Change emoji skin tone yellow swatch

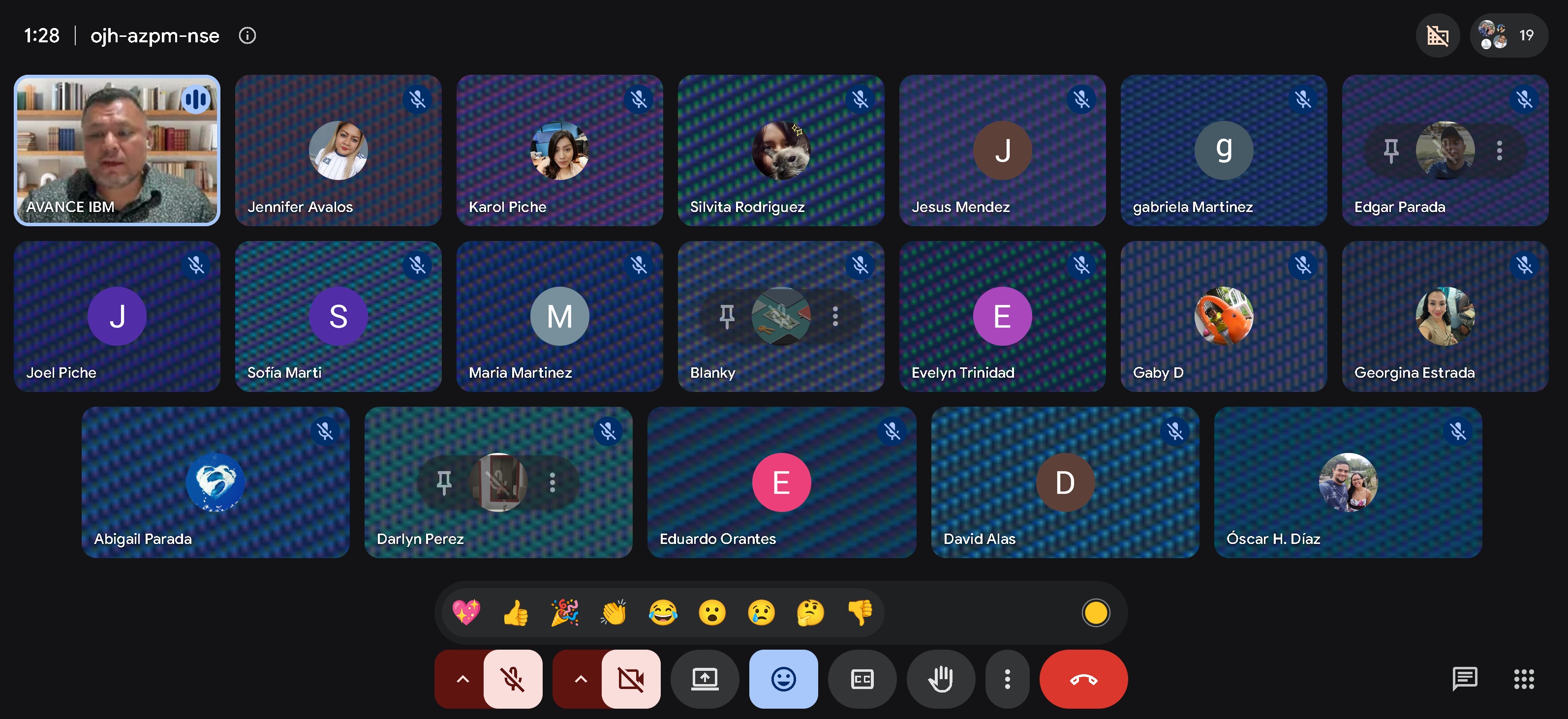(1096, 613)
